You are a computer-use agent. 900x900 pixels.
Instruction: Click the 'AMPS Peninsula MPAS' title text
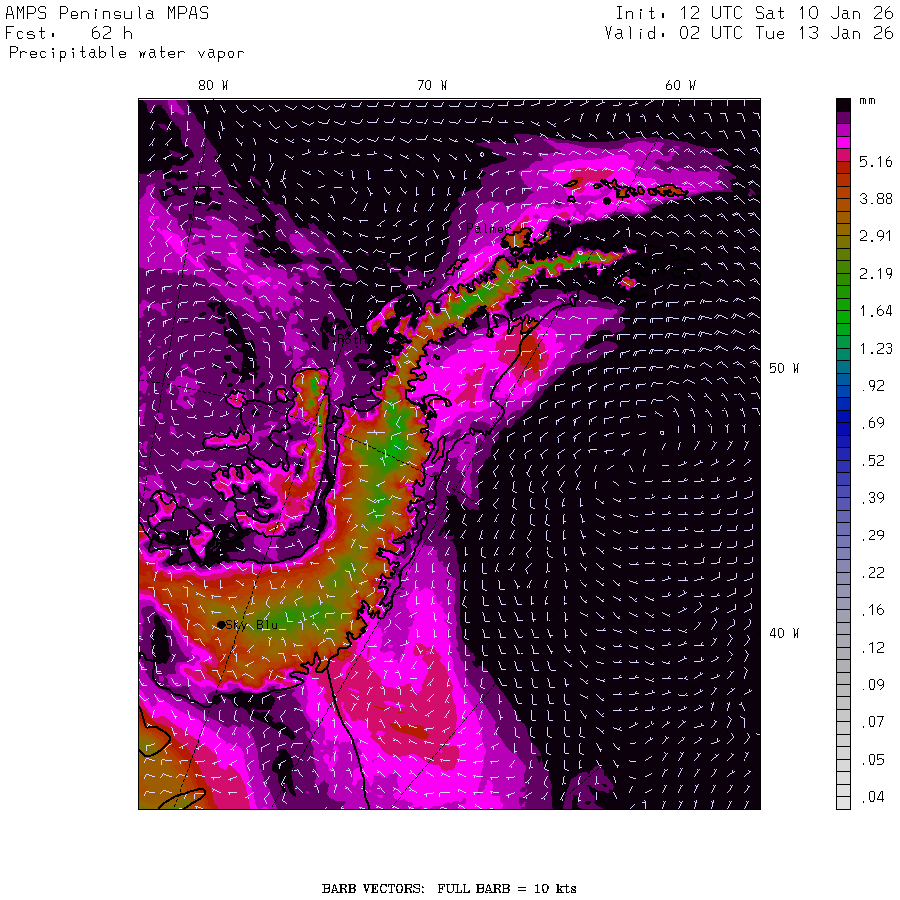coord(107,13)
